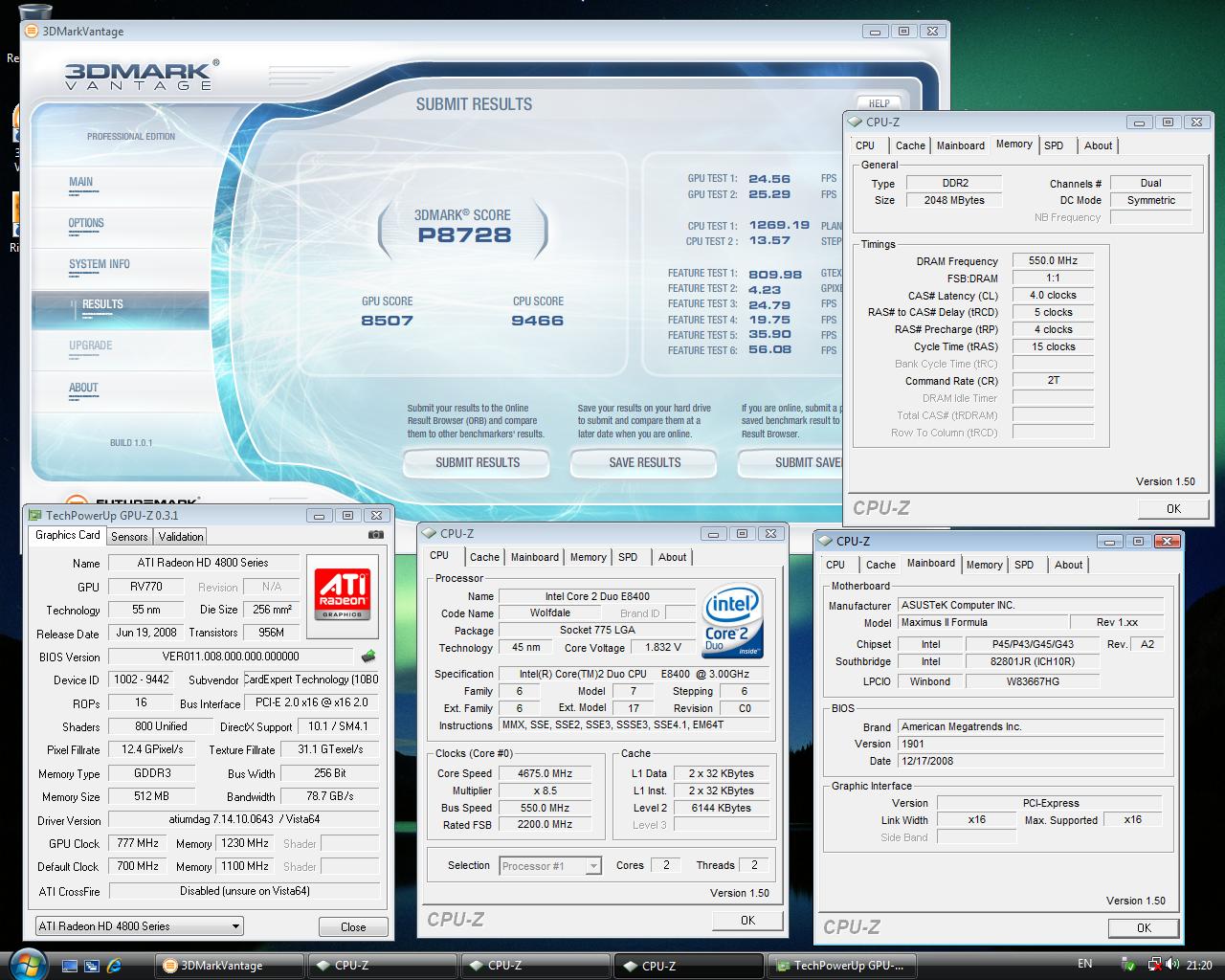Click the SUBMIT RESULTS button
Viewport: 1225px width, 980px height.
(478, 463)
